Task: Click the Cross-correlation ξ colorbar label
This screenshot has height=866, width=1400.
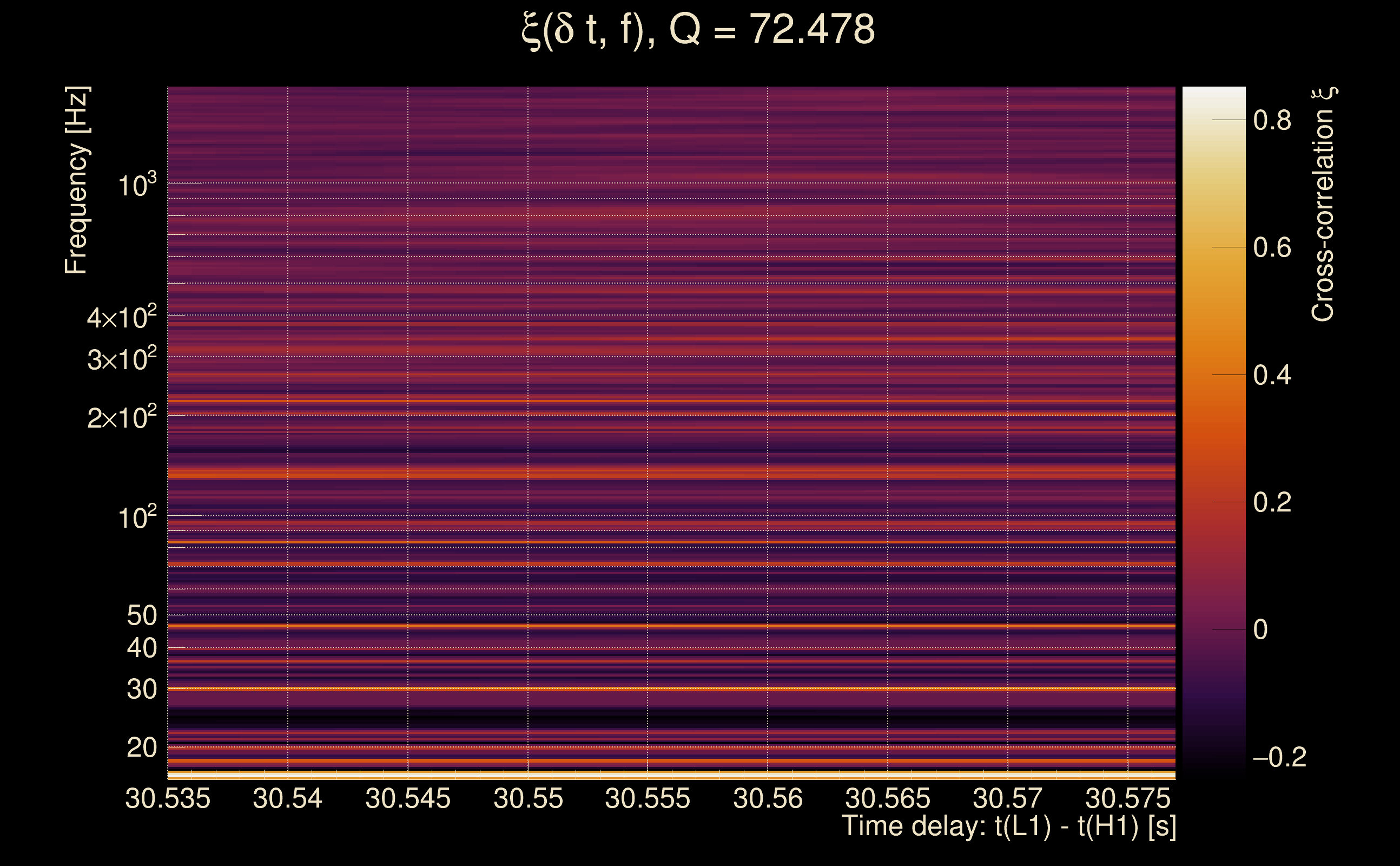Action: (x=1323, y=205)
